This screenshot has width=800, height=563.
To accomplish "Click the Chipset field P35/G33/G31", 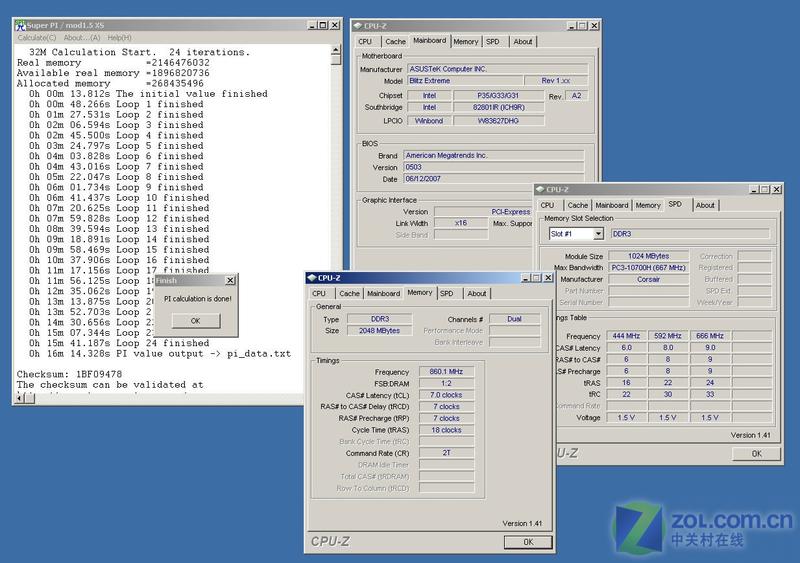I will coord(498,95).
